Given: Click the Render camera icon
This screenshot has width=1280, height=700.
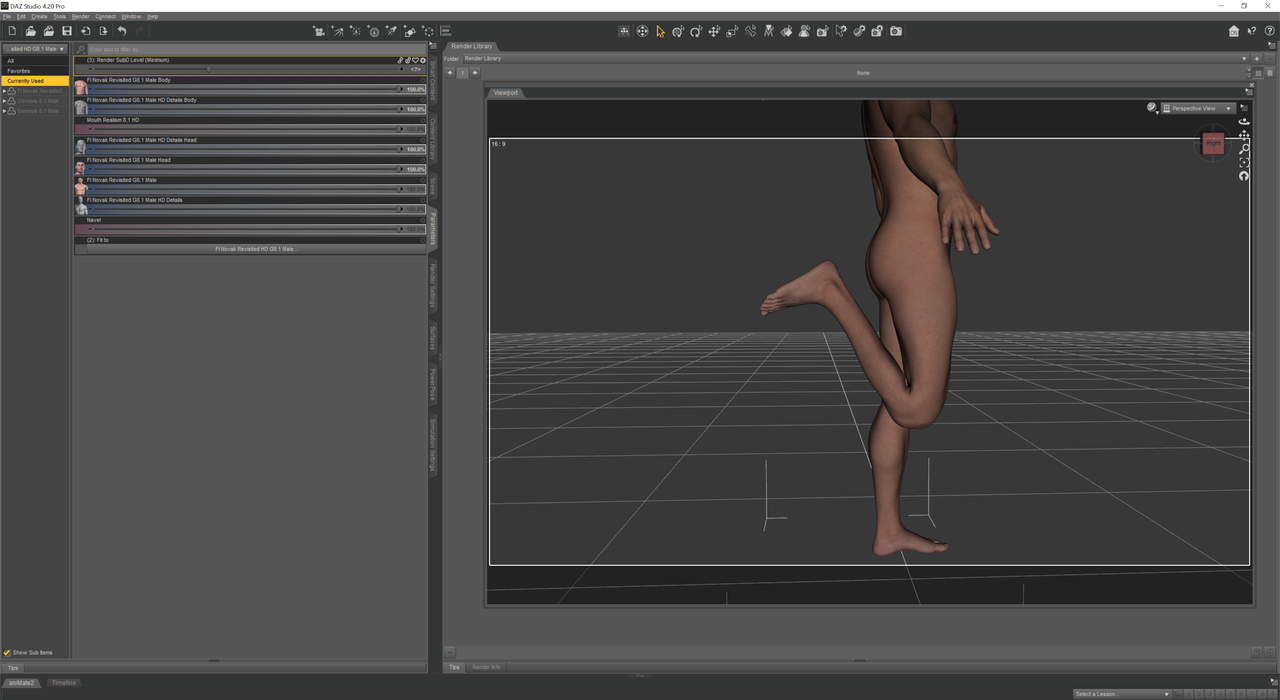Looking at the screenshot, I should coord(895,32).
